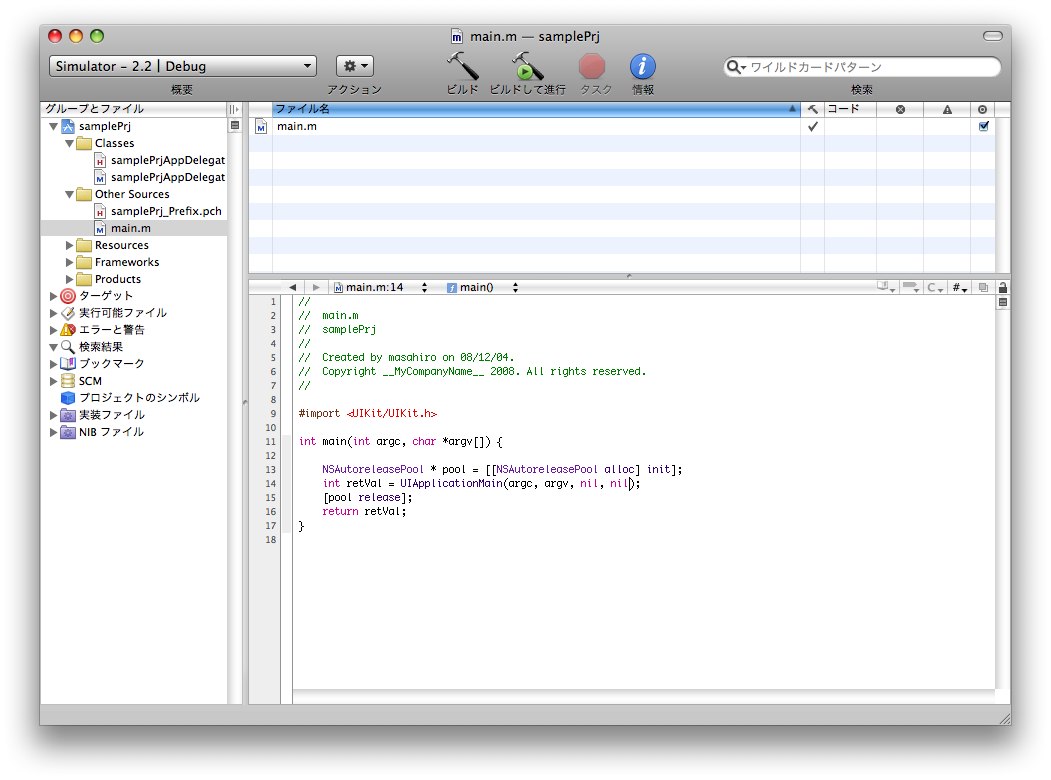Click the red Tasks stop icon
1051x780 pixels.
tap(592, 67)
